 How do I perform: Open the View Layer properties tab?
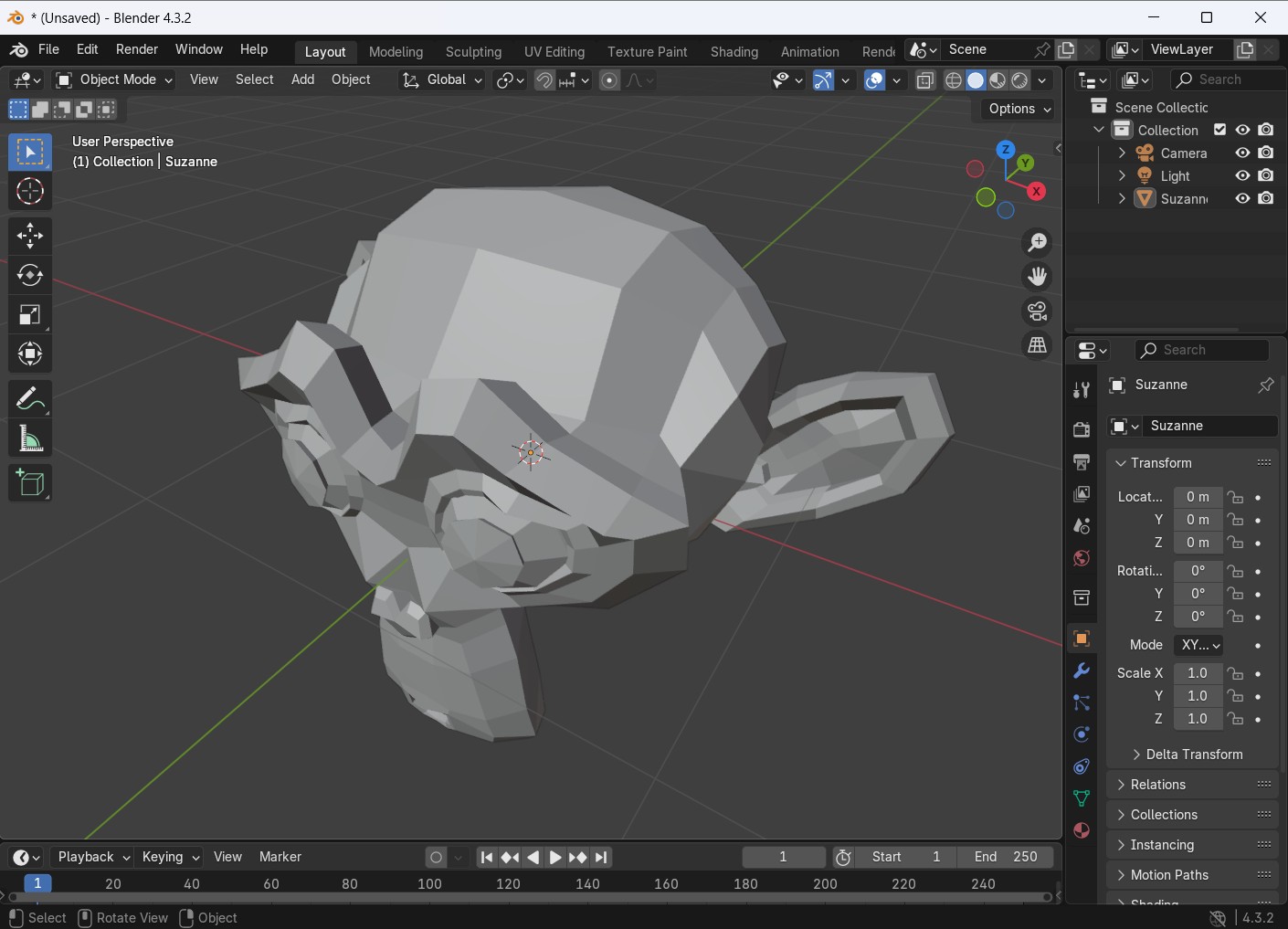pyautogui.click(x=1082, y=493)
